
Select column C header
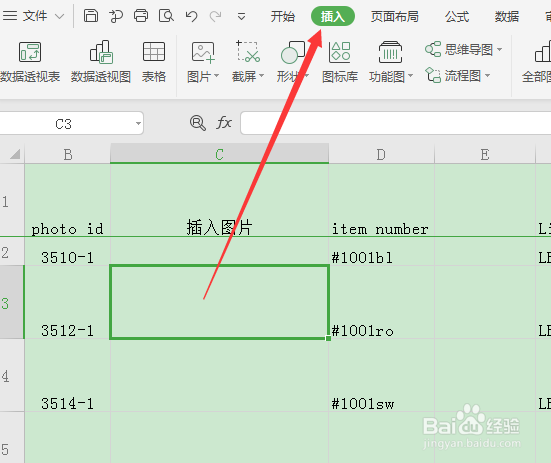[x=219, y=154]
